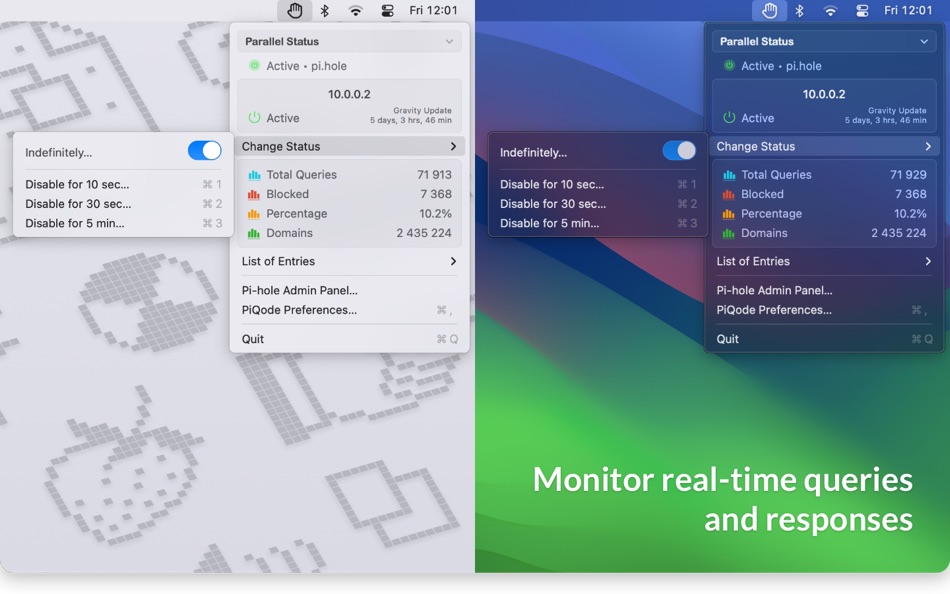Click the red Blocked chart icon in light menu

point(254,195)
